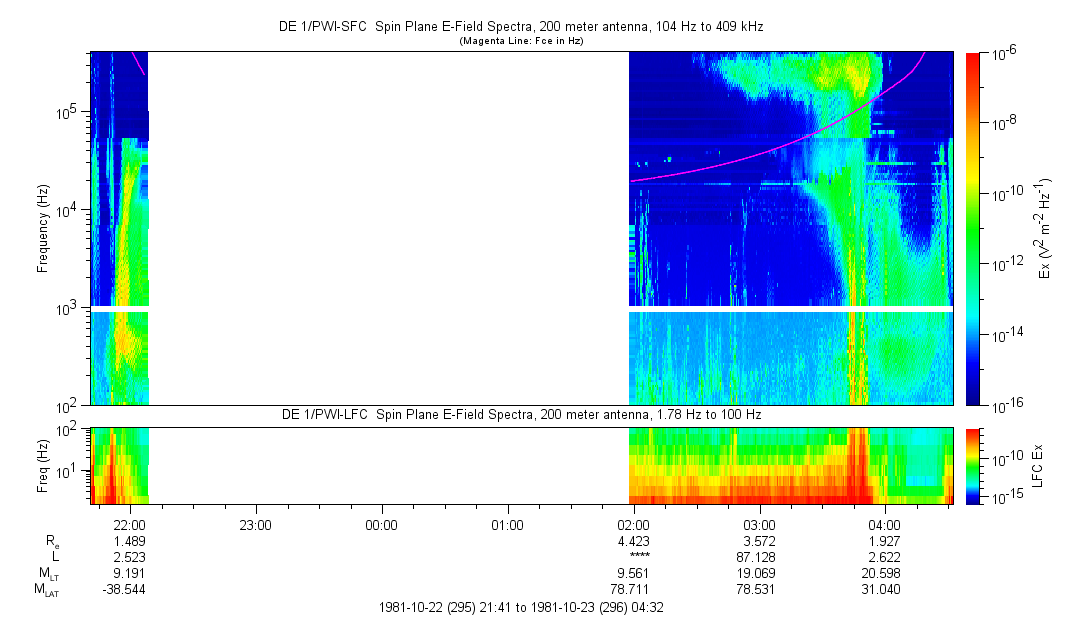Click the MLAT ephemeris row label
Image resolution: width=1083 pixels, height=620 pixels.
point(46,591)
